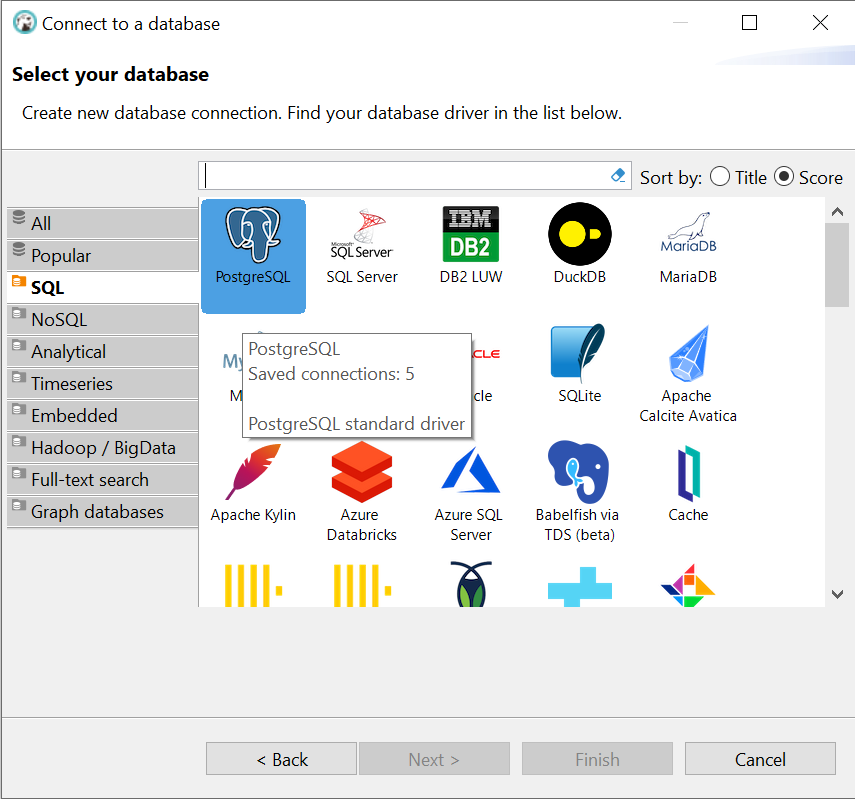Viewport: 855px width, 799px height.
Task: Show the Timeseries category
Action: (103, 383)
